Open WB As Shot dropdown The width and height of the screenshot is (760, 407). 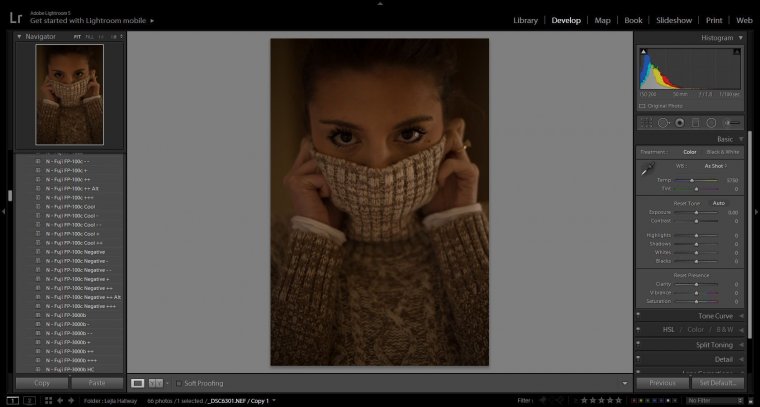(x=716, y=166)
